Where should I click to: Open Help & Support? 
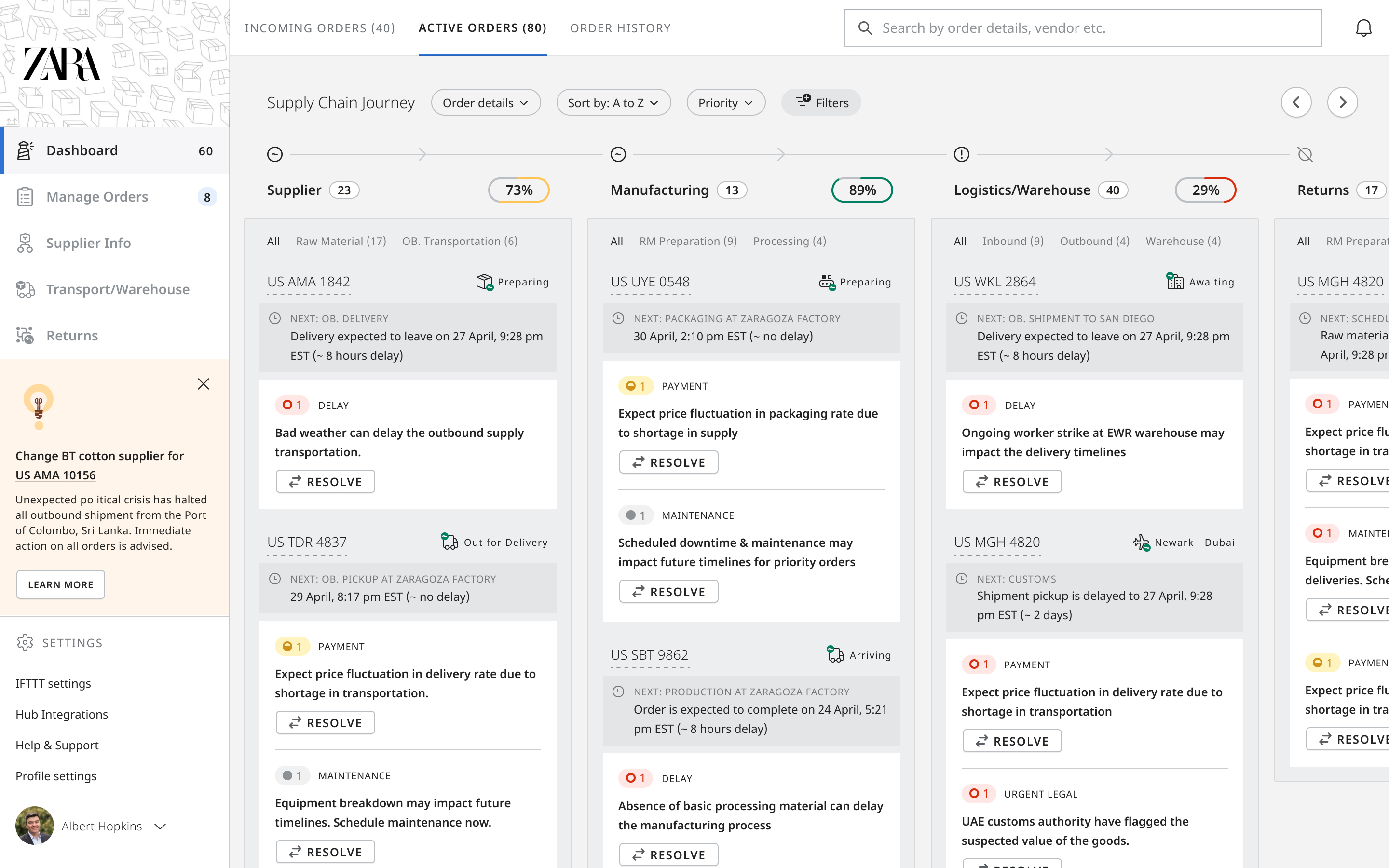57,745
